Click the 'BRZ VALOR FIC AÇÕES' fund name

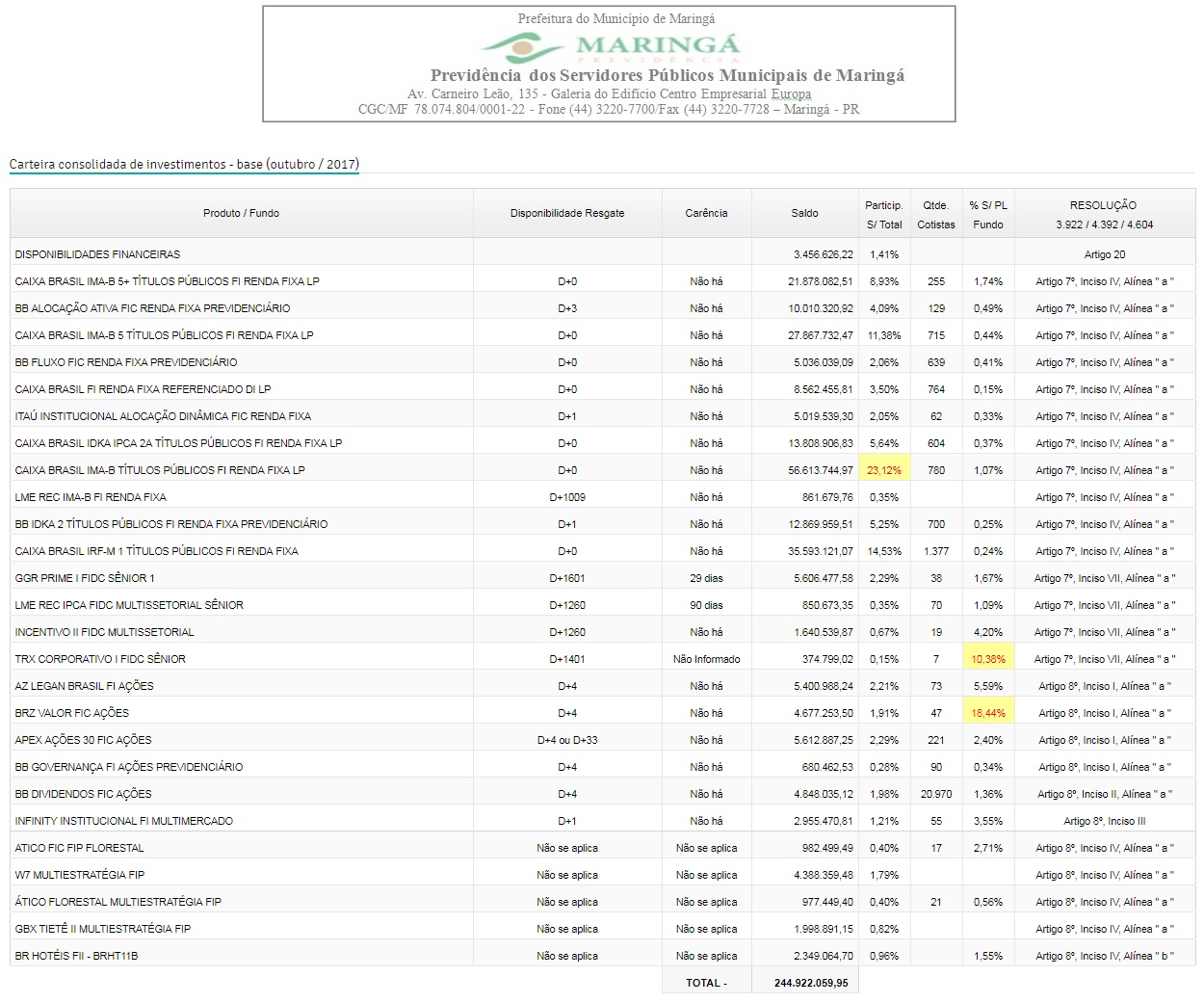72,713
